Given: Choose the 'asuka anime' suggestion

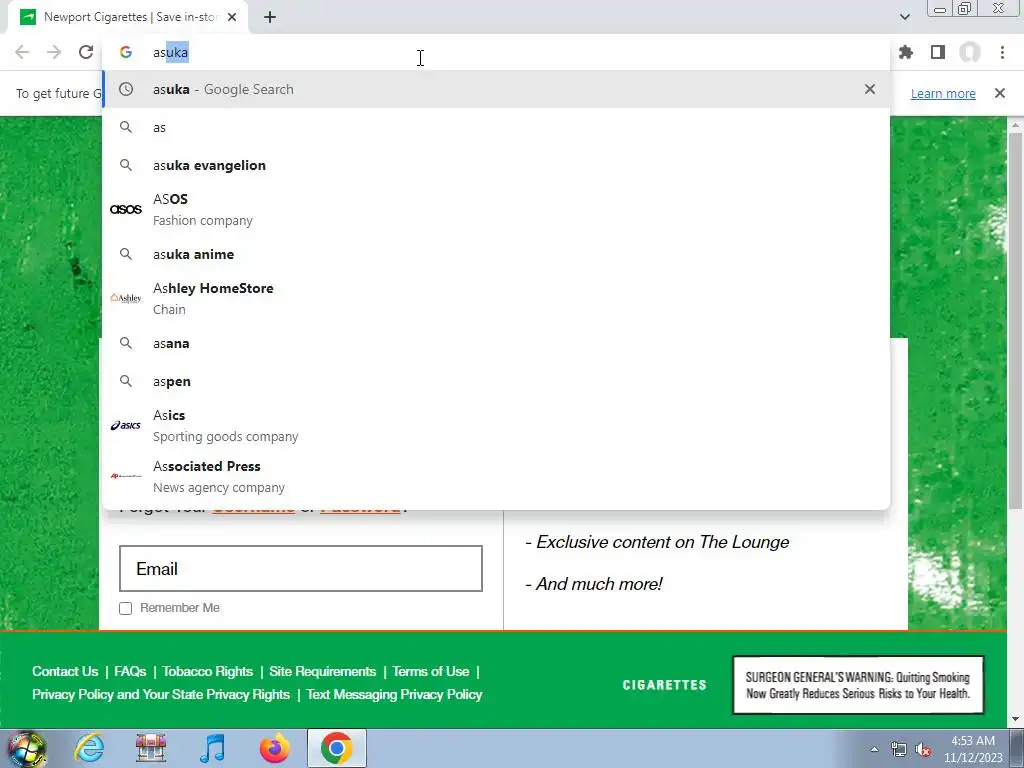Looking at the screenshot, I should pyautogui.click(x=496, y=254).
